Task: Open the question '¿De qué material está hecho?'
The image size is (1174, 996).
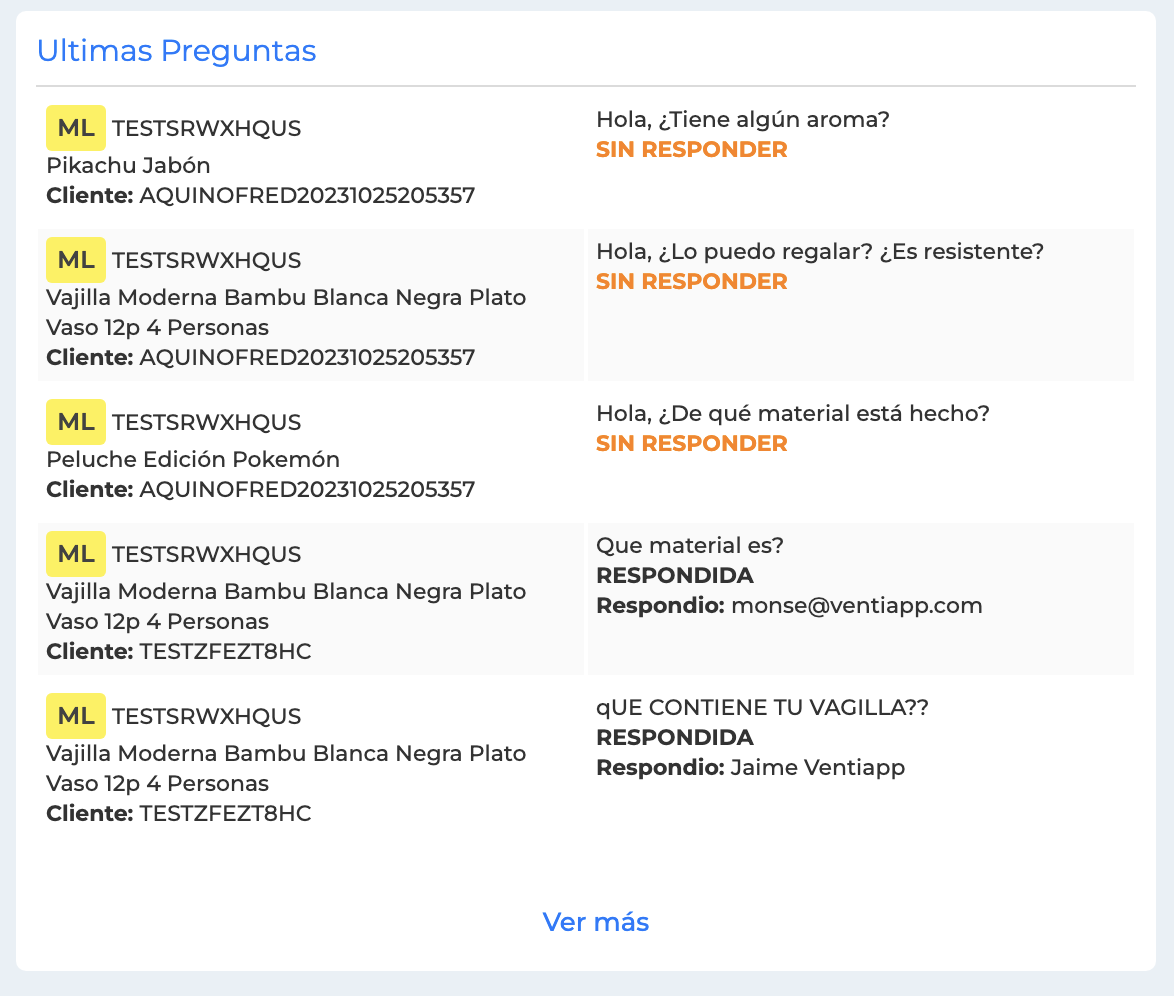Action: (824, 413)
